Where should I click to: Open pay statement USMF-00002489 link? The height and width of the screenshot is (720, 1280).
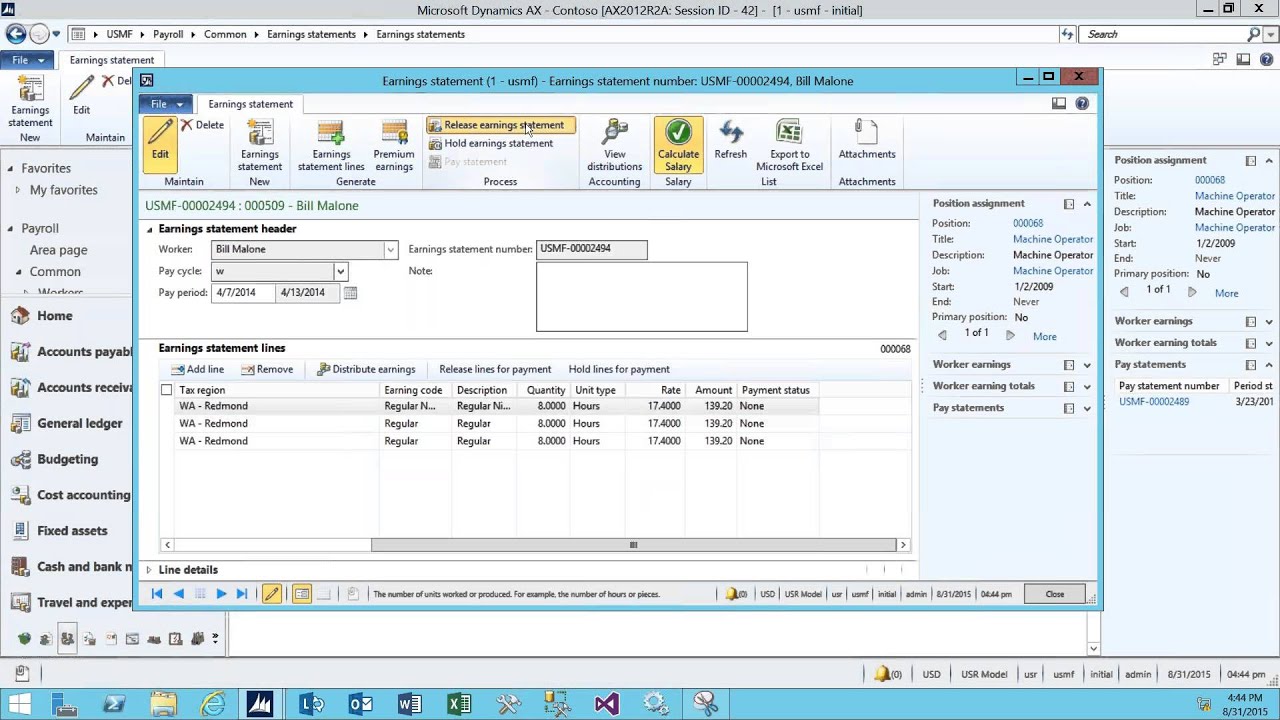point(1154,402)
